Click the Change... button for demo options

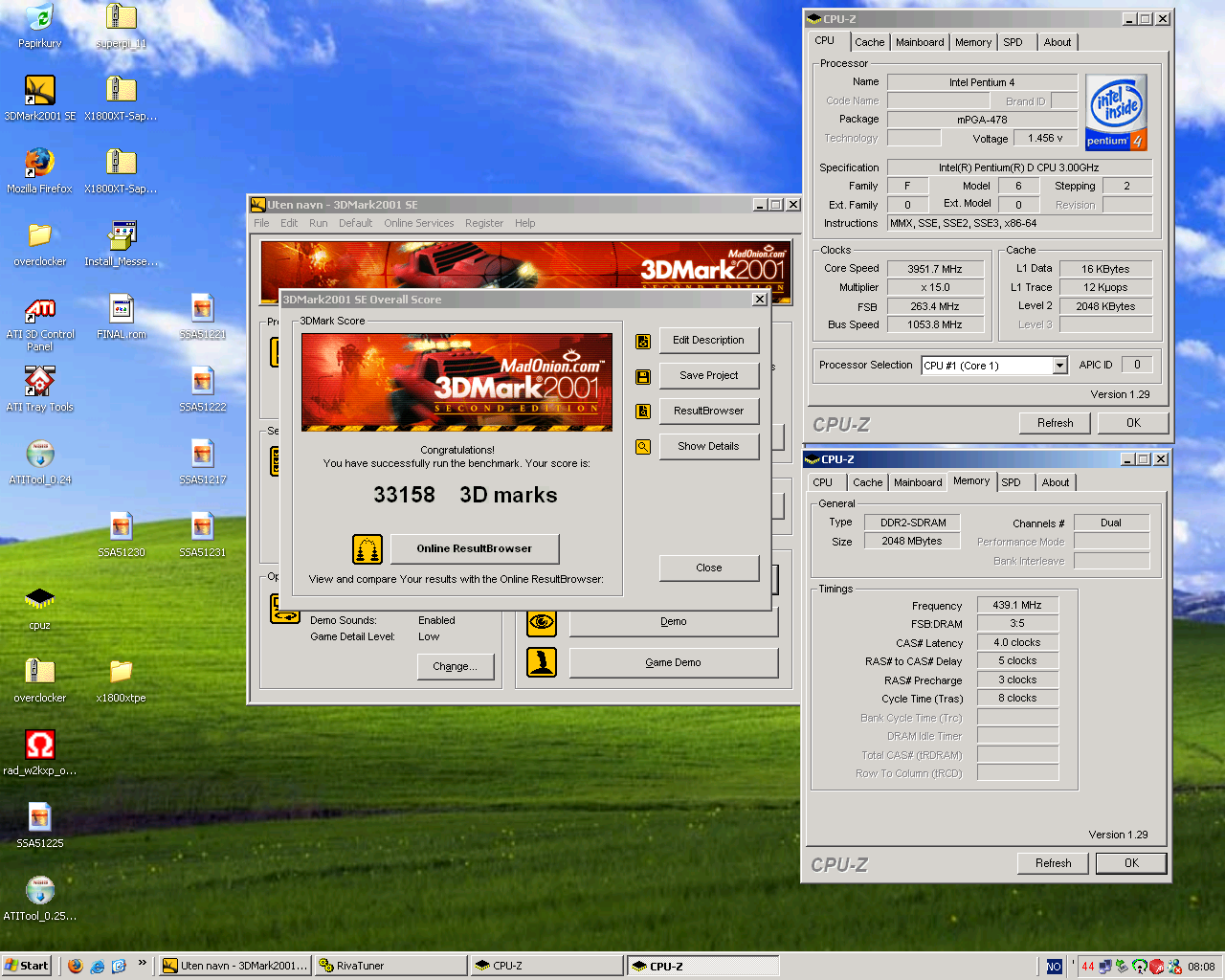455,667
